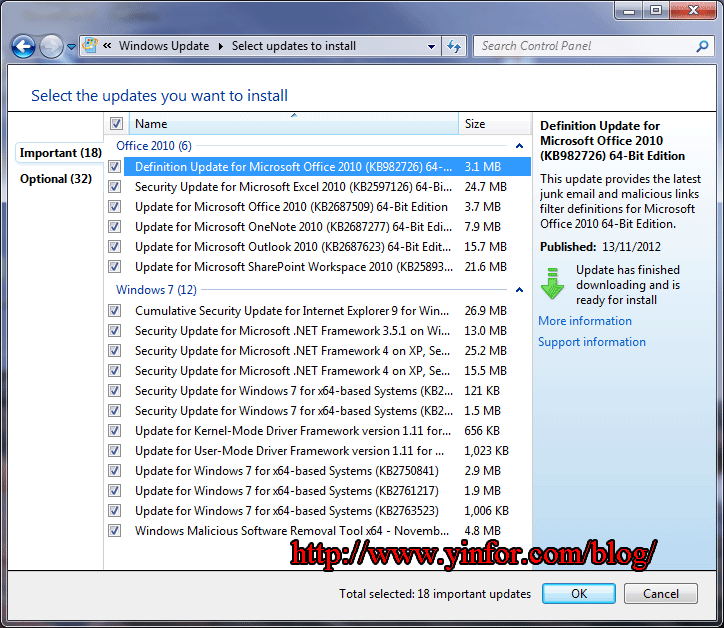Viewport: 724px width, 628px height.
Task: Switch to the Important (18) list
Action: (60, 153)
